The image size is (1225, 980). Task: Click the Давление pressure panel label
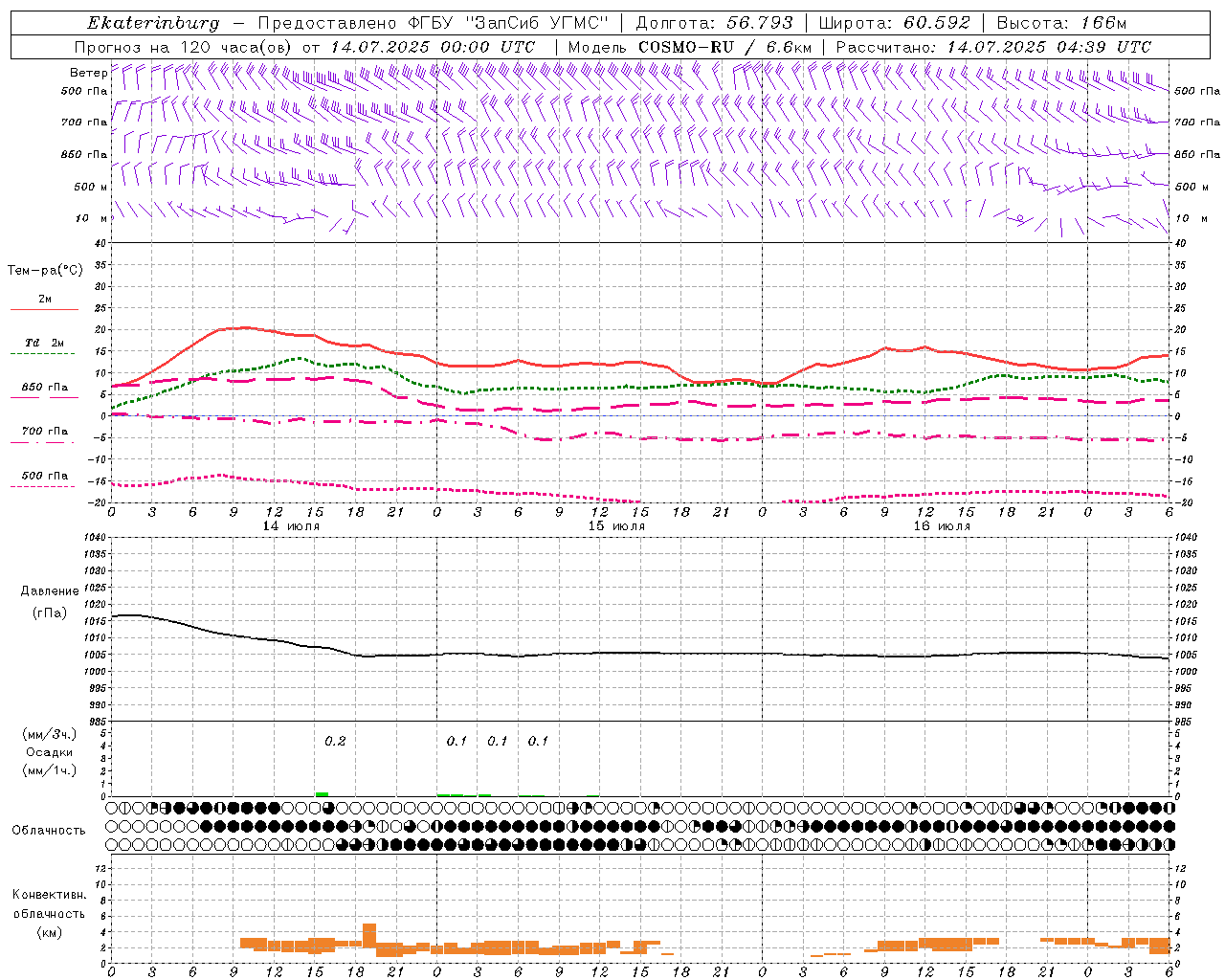point(50,591)
